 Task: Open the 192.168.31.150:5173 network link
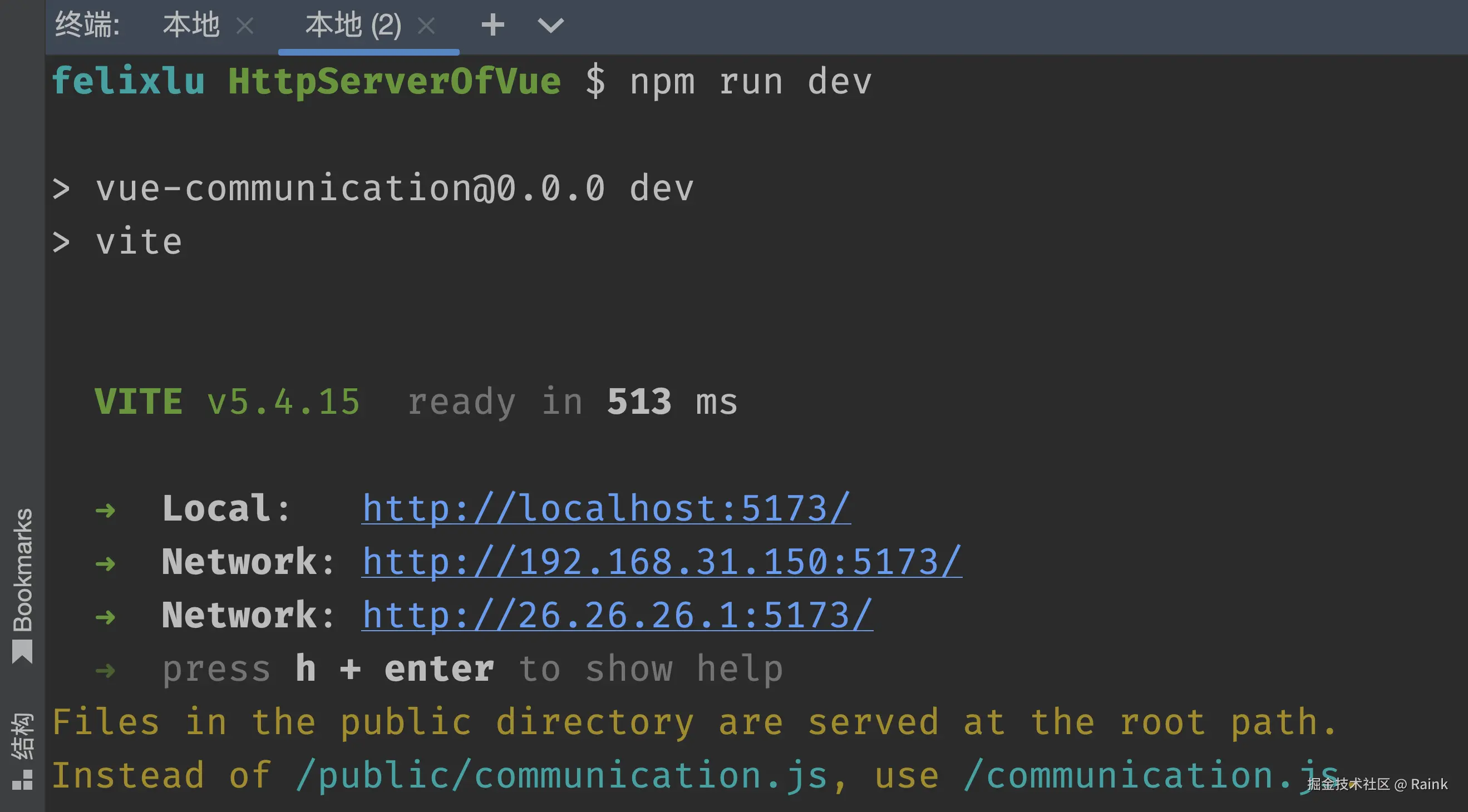click(x=661, y=562)
